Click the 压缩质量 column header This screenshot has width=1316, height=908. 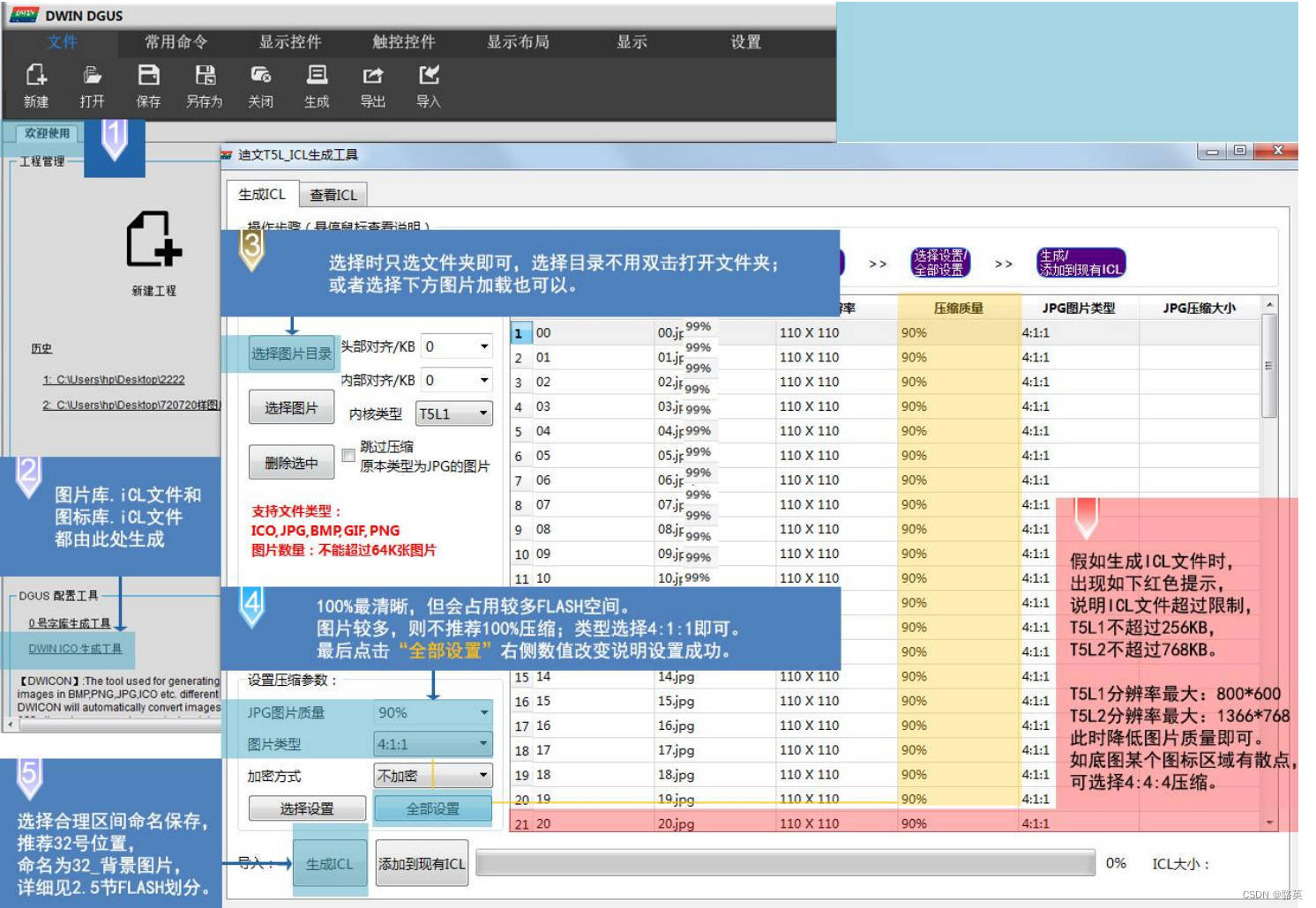pyautogui.click(x=959, y=308)
